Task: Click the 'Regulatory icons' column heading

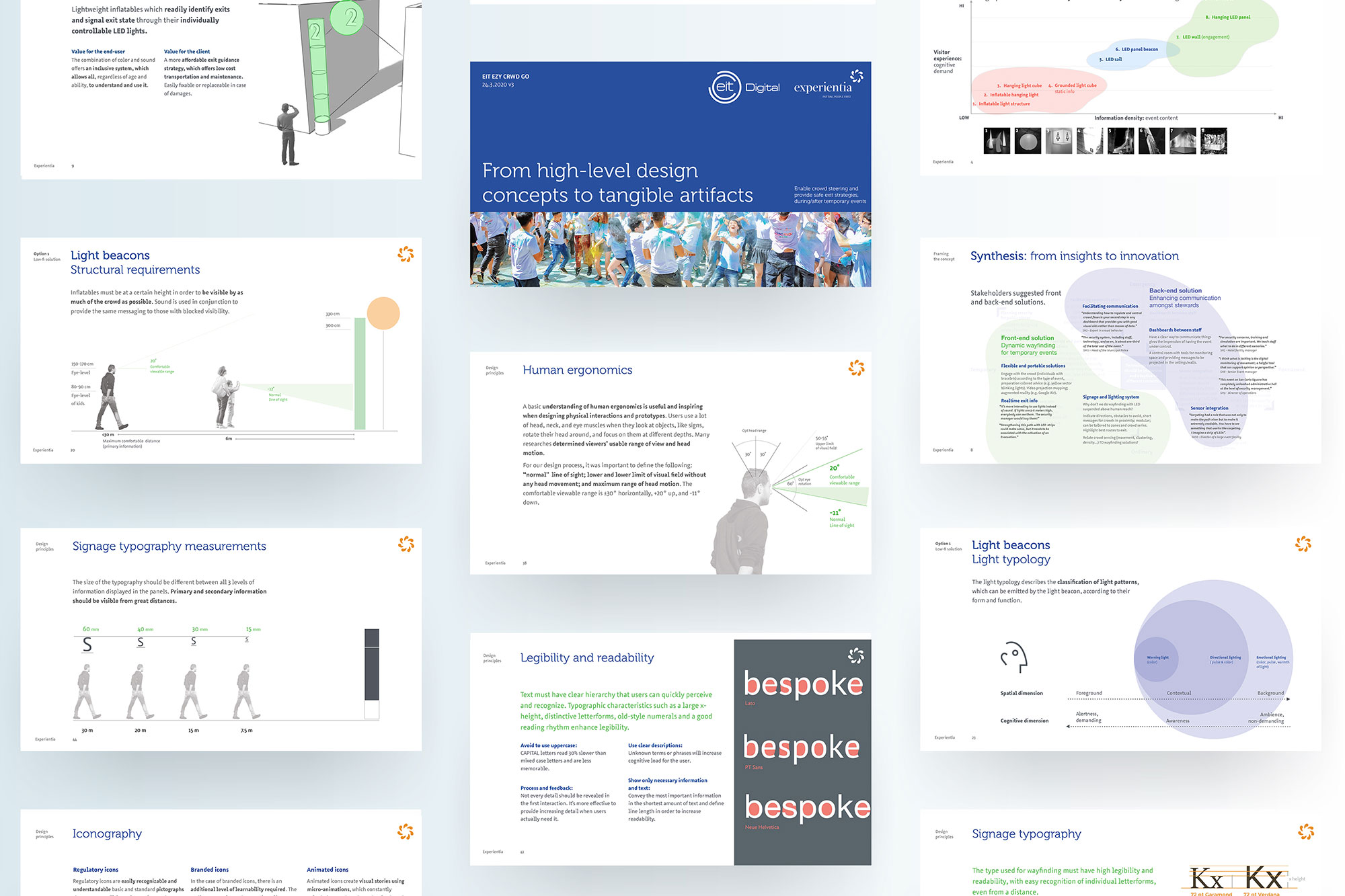Action: (95, 870)
